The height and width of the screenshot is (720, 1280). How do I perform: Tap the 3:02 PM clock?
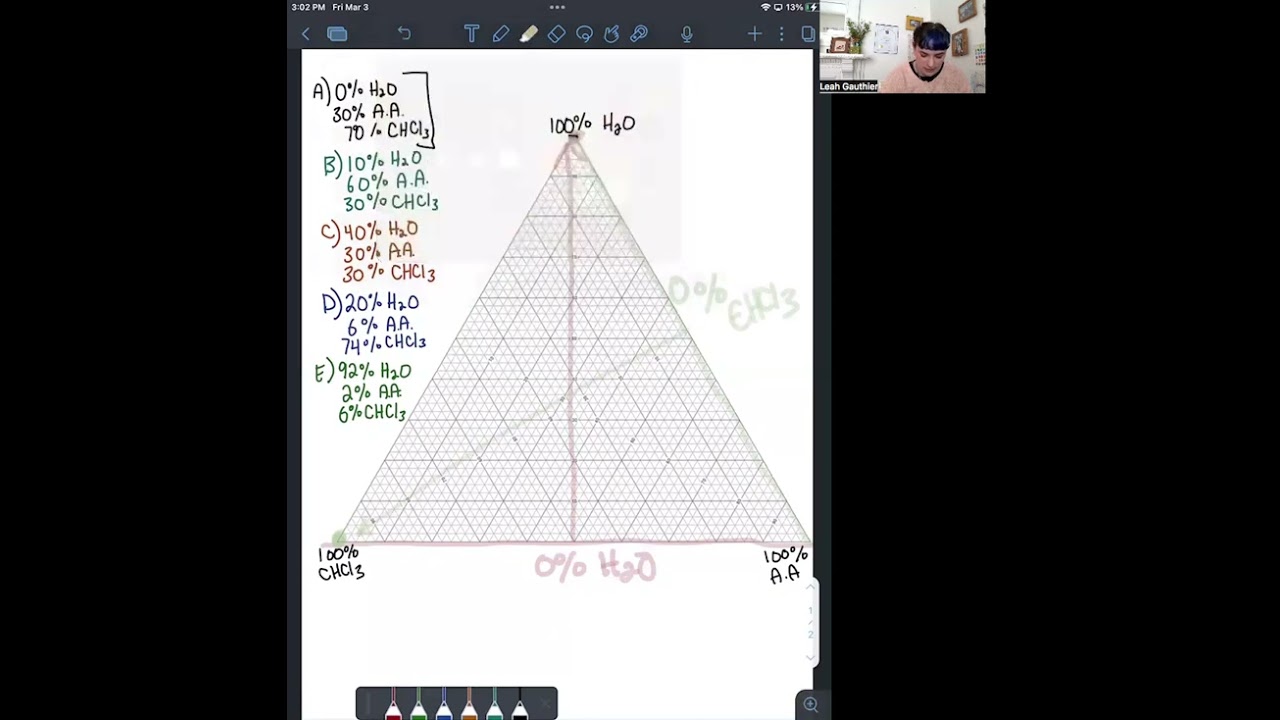[x=308, y=7]
